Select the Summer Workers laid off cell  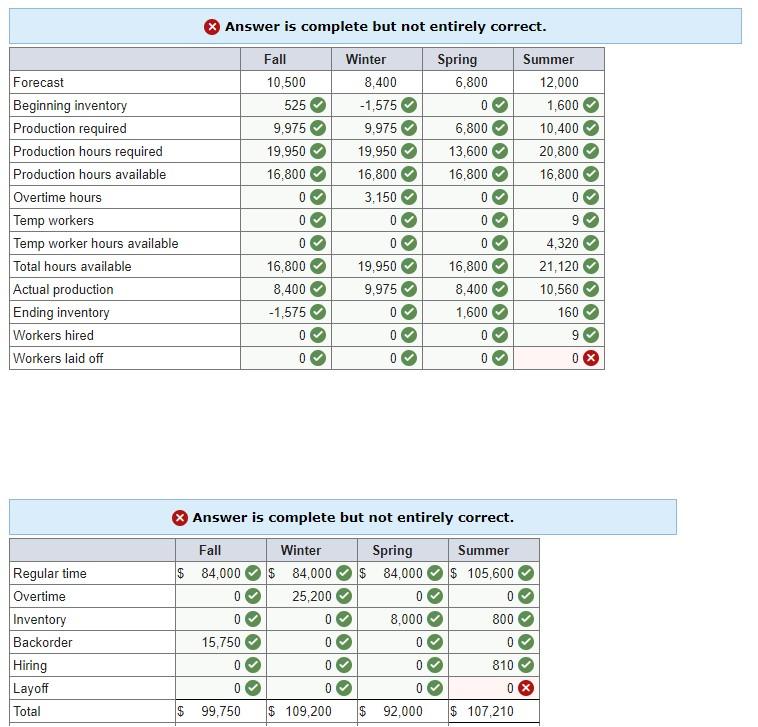pyautogui.click(x=559, y=358)
